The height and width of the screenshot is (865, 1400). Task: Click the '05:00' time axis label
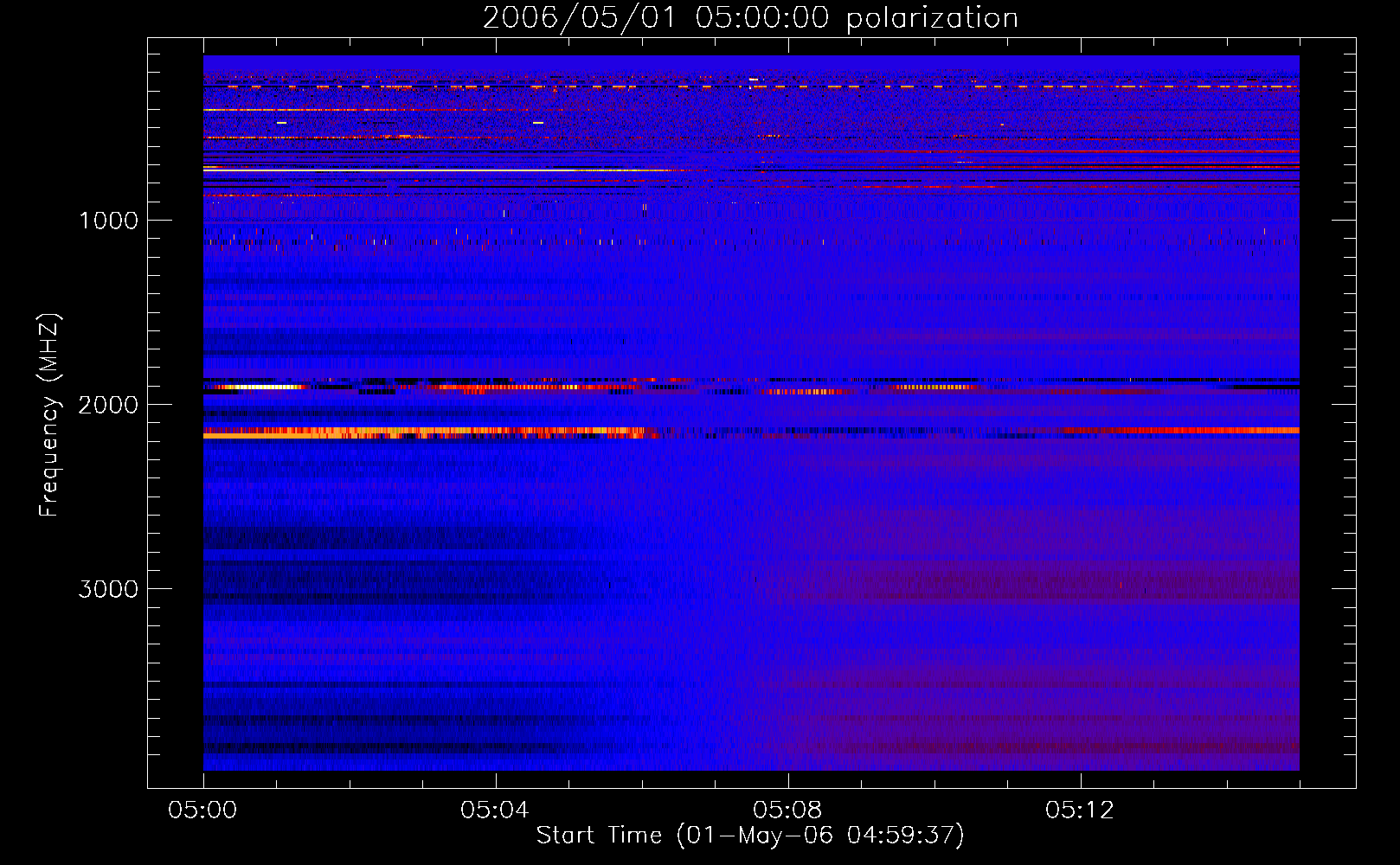[x=203, y=811]
